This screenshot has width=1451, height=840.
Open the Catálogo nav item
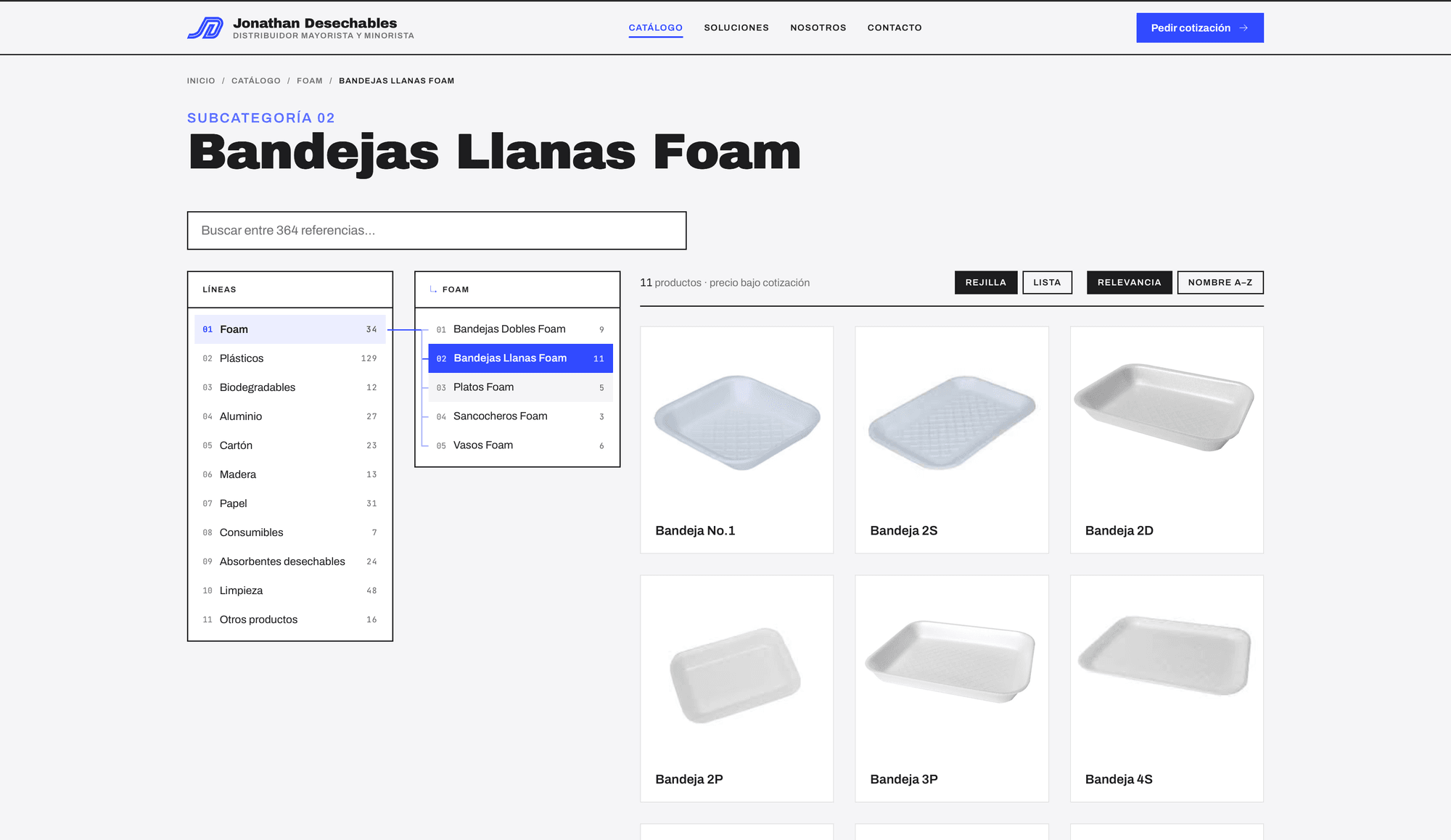click(655, 28)
